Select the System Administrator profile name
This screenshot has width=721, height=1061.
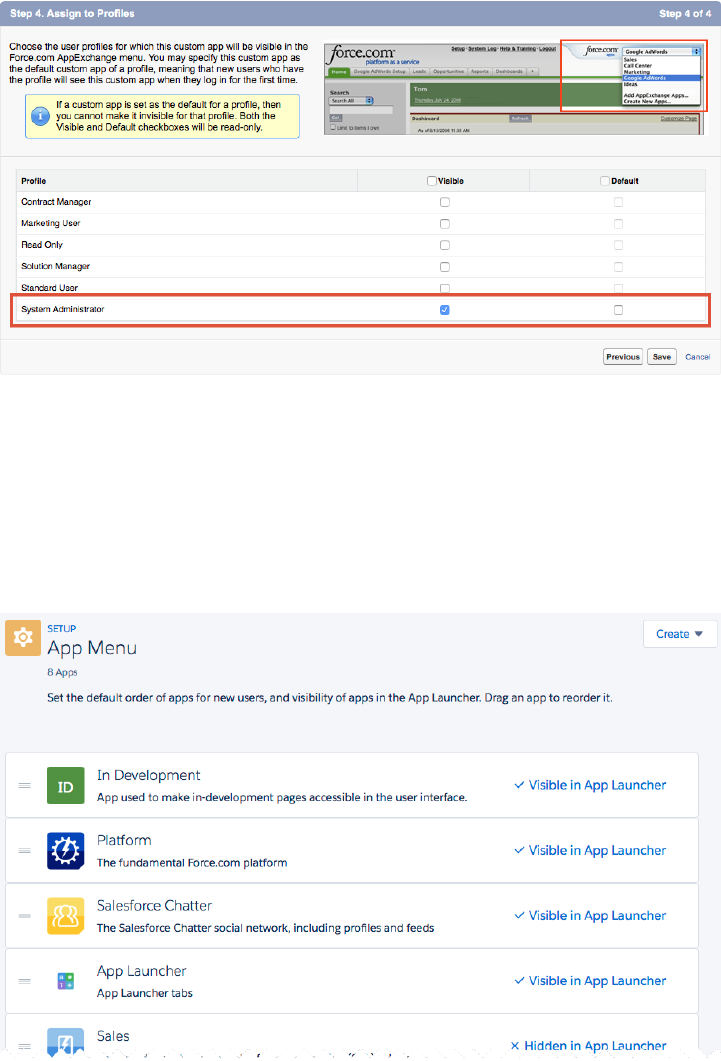tap(63, 309)
